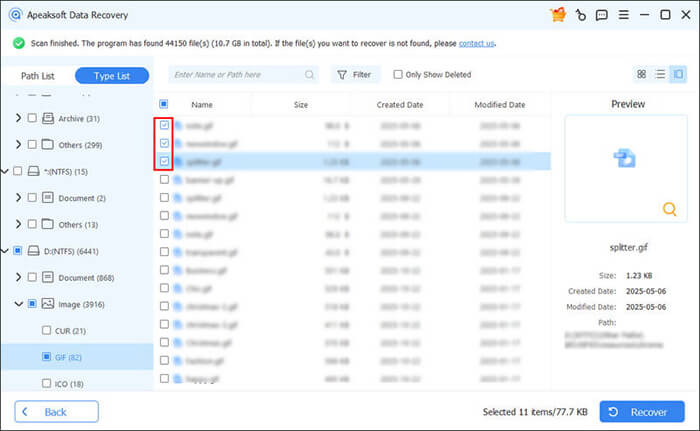
Task: Click the funnel icon on Filter
Action: coord(342,75)
